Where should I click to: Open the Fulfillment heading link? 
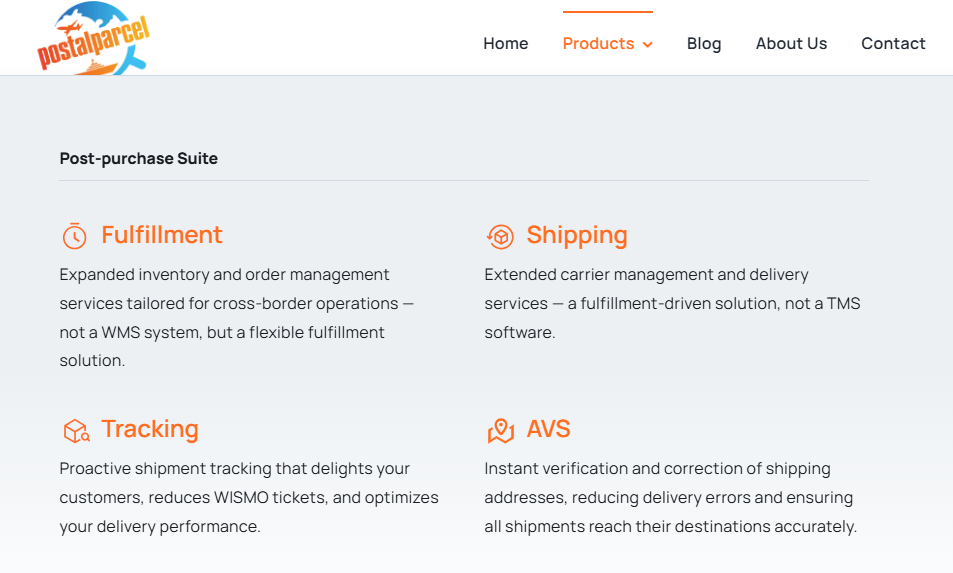click(x=162, y=235)
